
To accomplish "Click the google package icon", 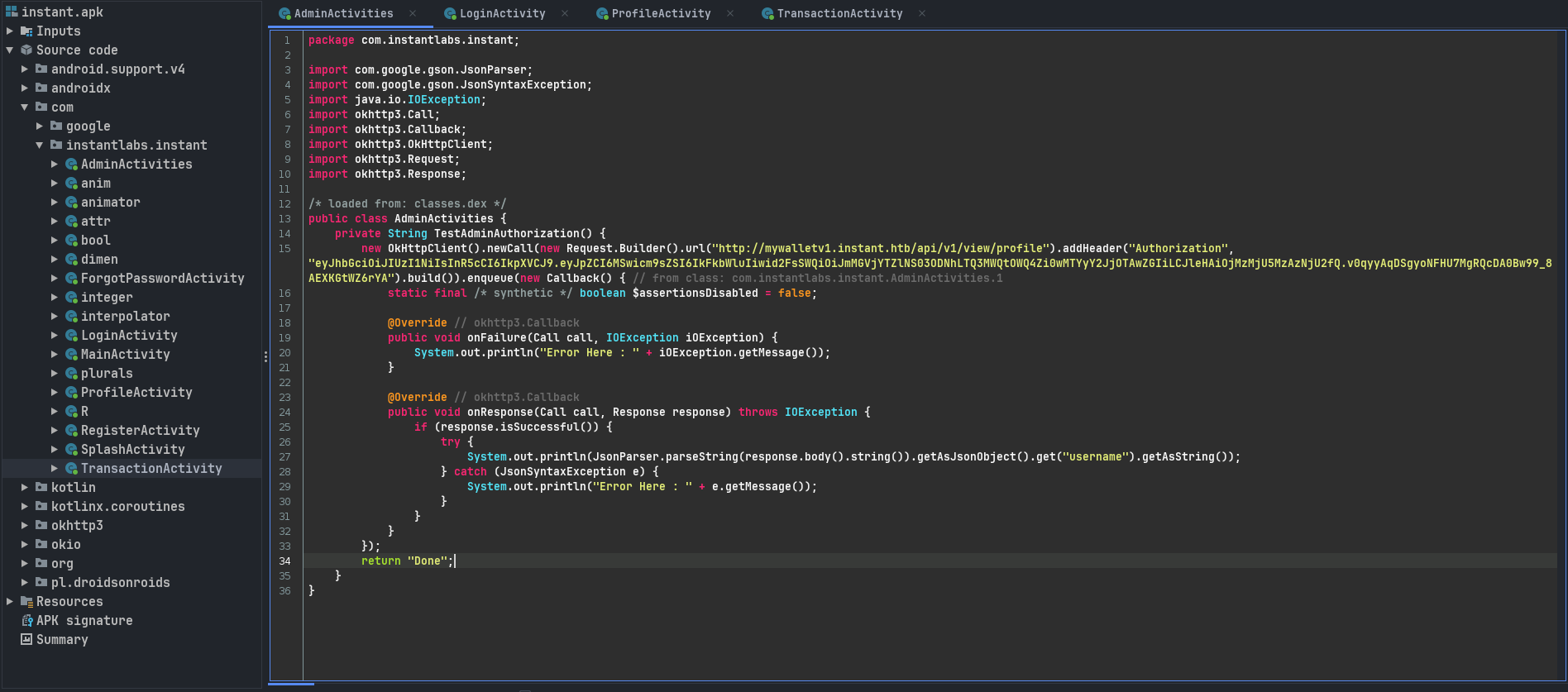I will (56, 126).
